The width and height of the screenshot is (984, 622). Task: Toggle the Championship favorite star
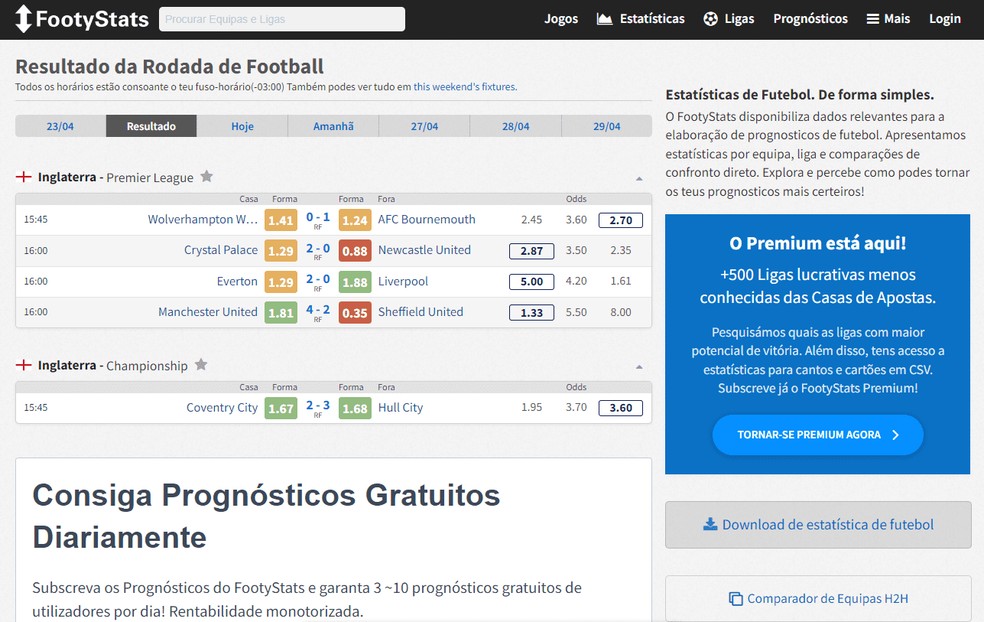pos(200,366)
